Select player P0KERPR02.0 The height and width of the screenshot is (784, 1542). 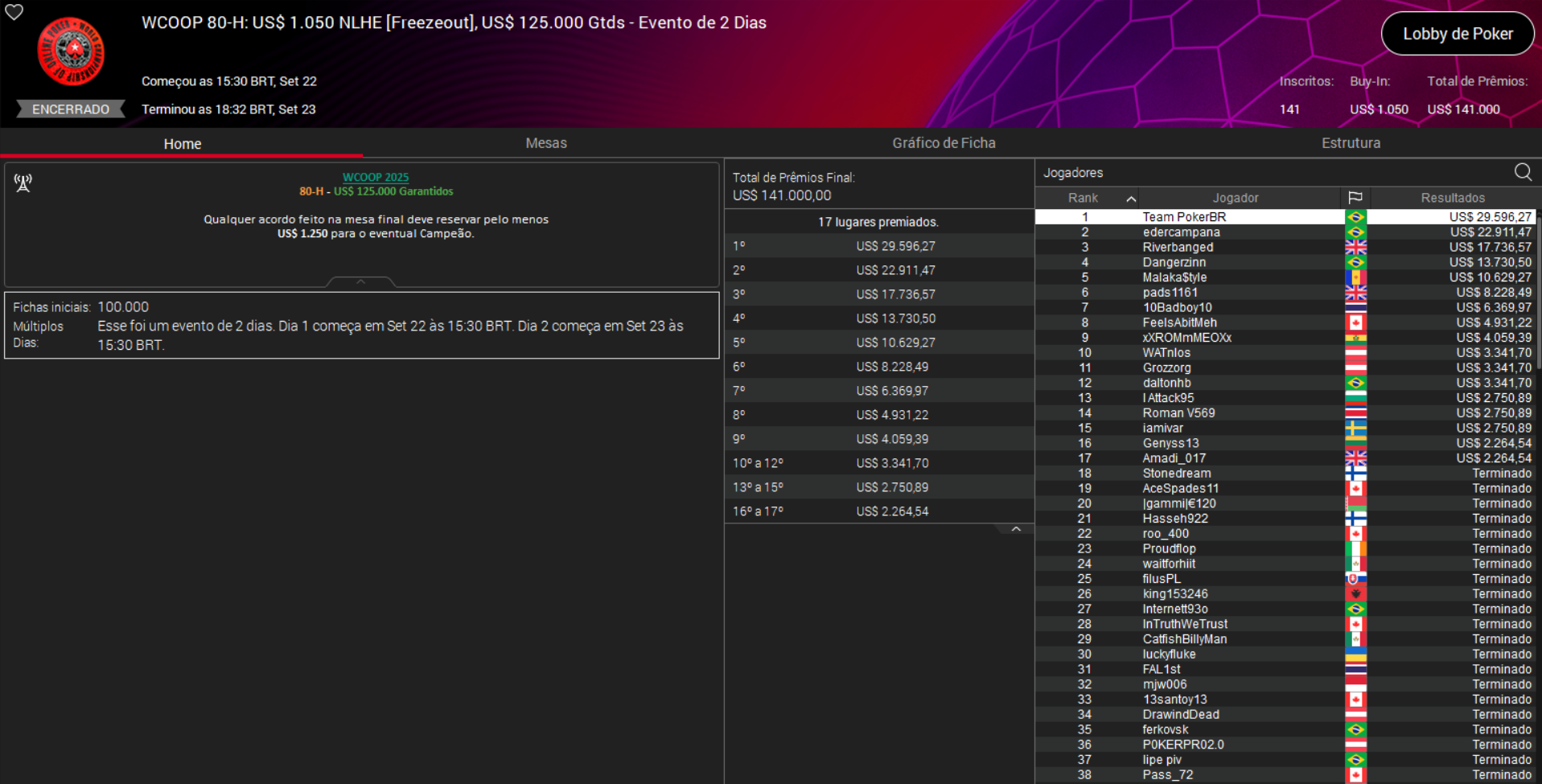click(1285, 745)
